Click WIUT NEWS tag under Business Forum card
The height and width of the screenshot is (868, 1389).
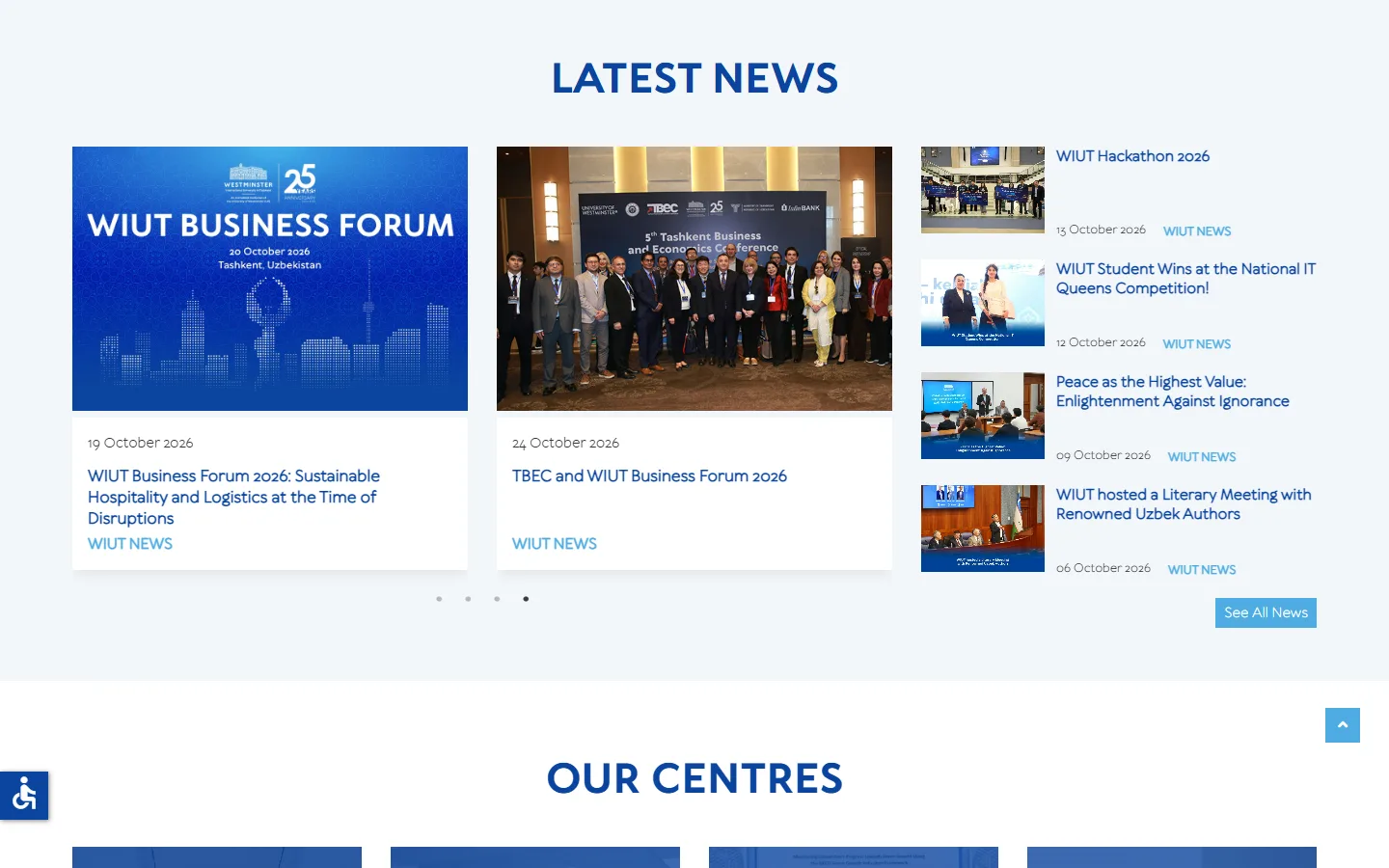pos(130,544)
